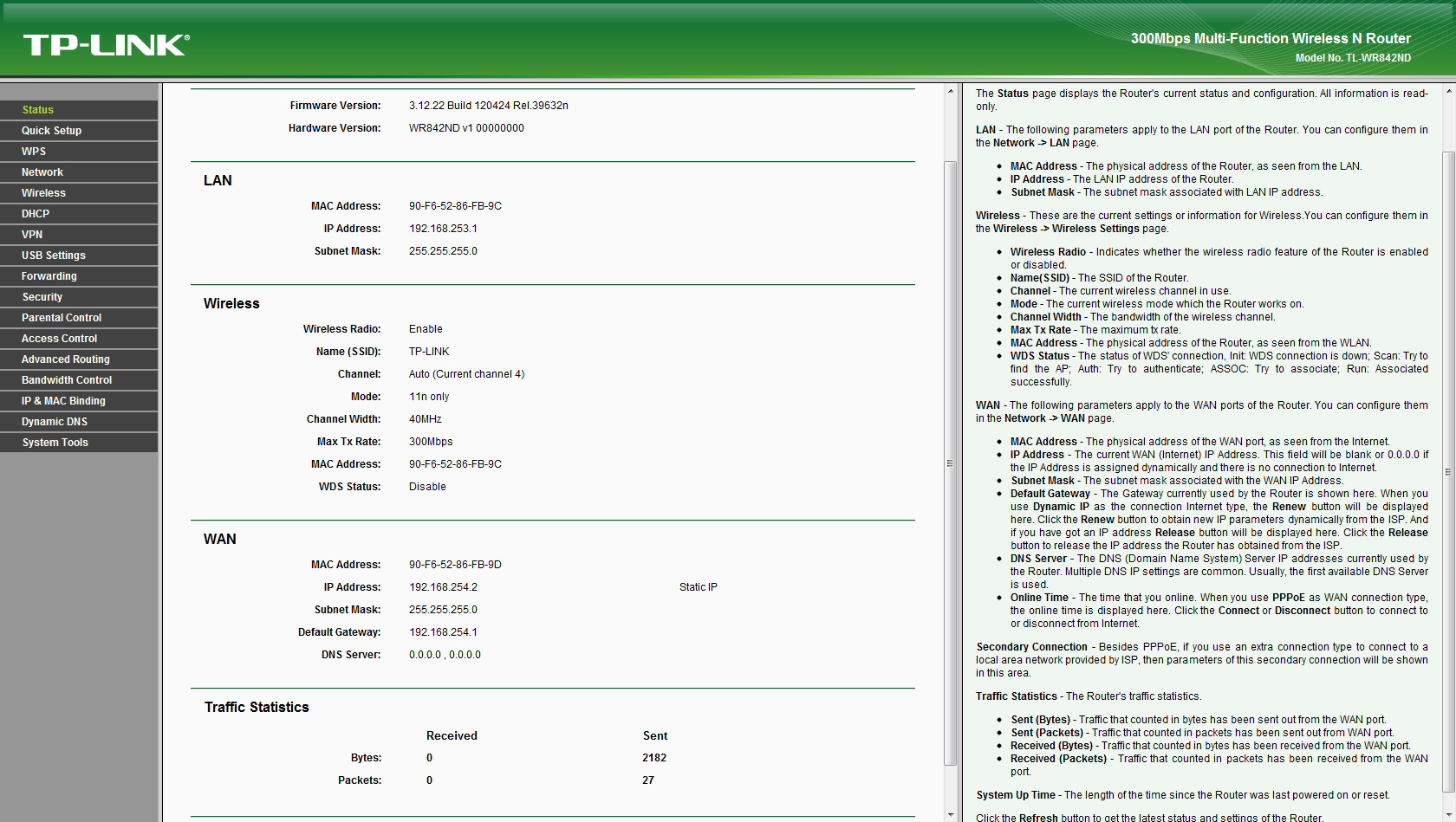This screenshot has width=1456, height=822.
Task: Open IP & MAC Binding
Action: click(79, 401)
